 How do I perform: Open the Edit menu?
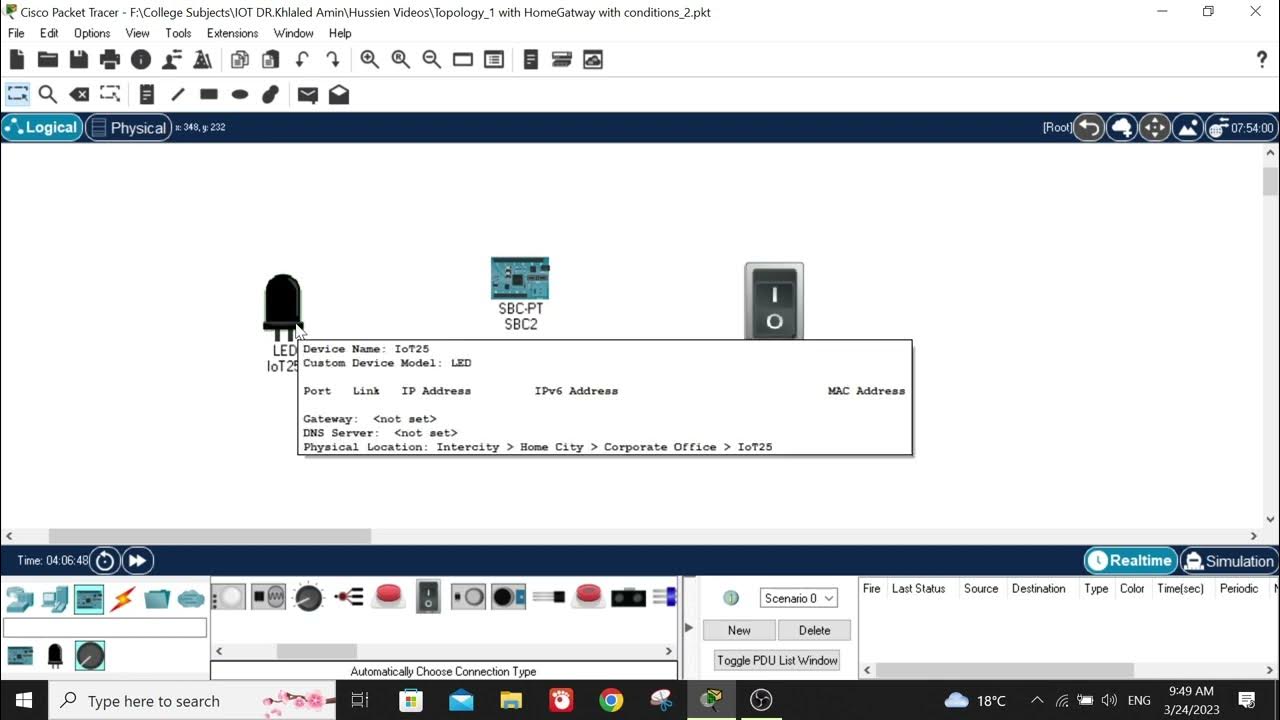(49, 33)
